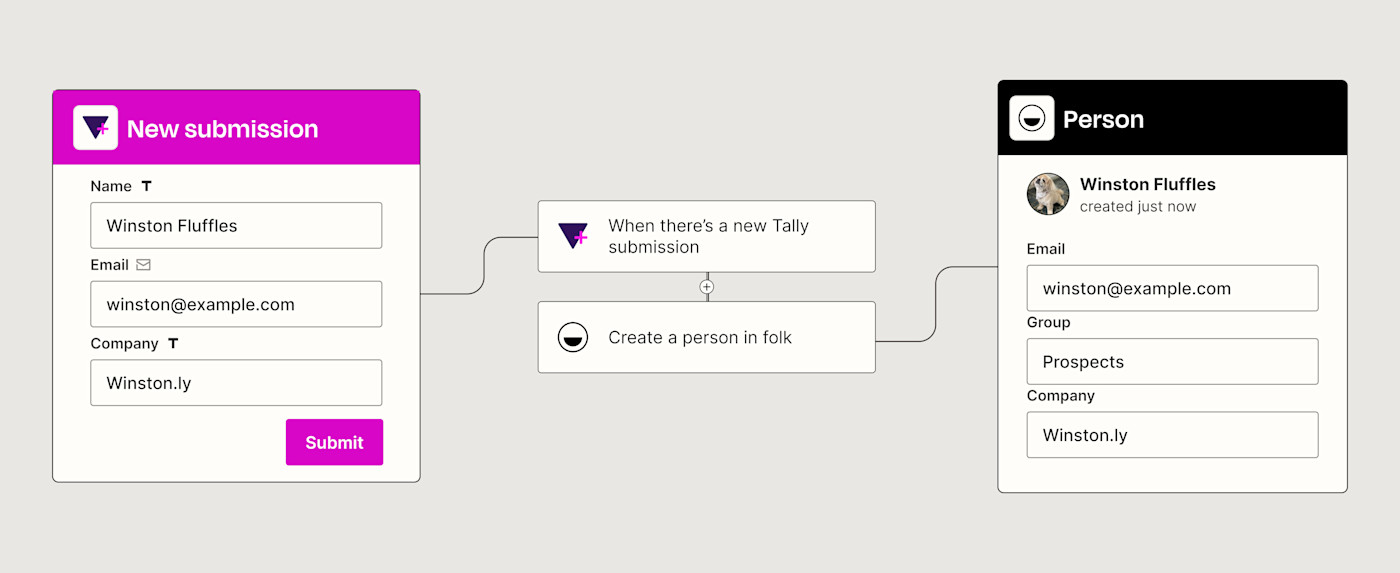Click the envelope icon beside Email label
Viewport: 1400px width, 573px height.
point(144,265)
